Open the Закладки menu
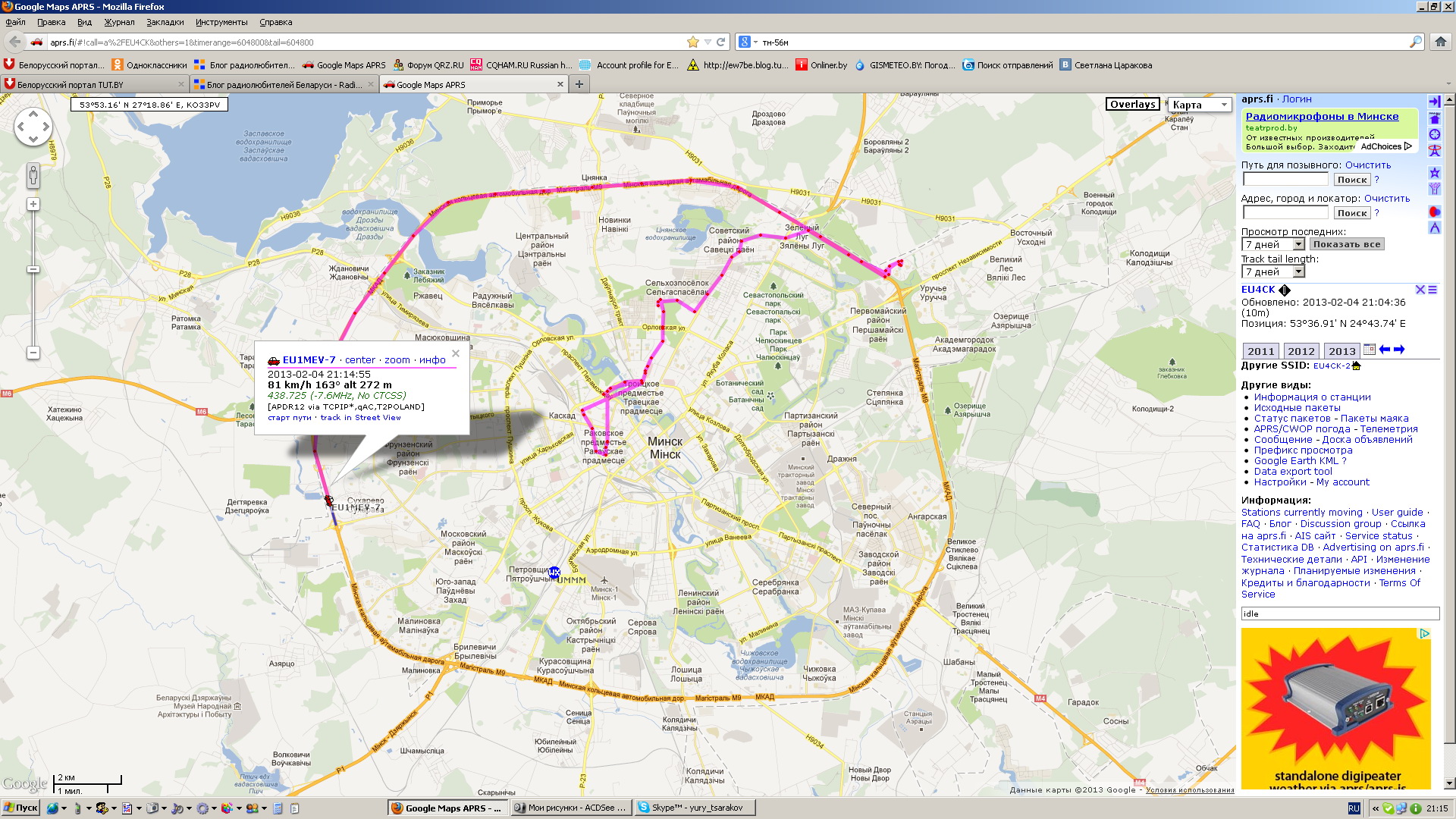Viewport: 1456px width, 819px height. pyautogui.click(x=165, y=22)
